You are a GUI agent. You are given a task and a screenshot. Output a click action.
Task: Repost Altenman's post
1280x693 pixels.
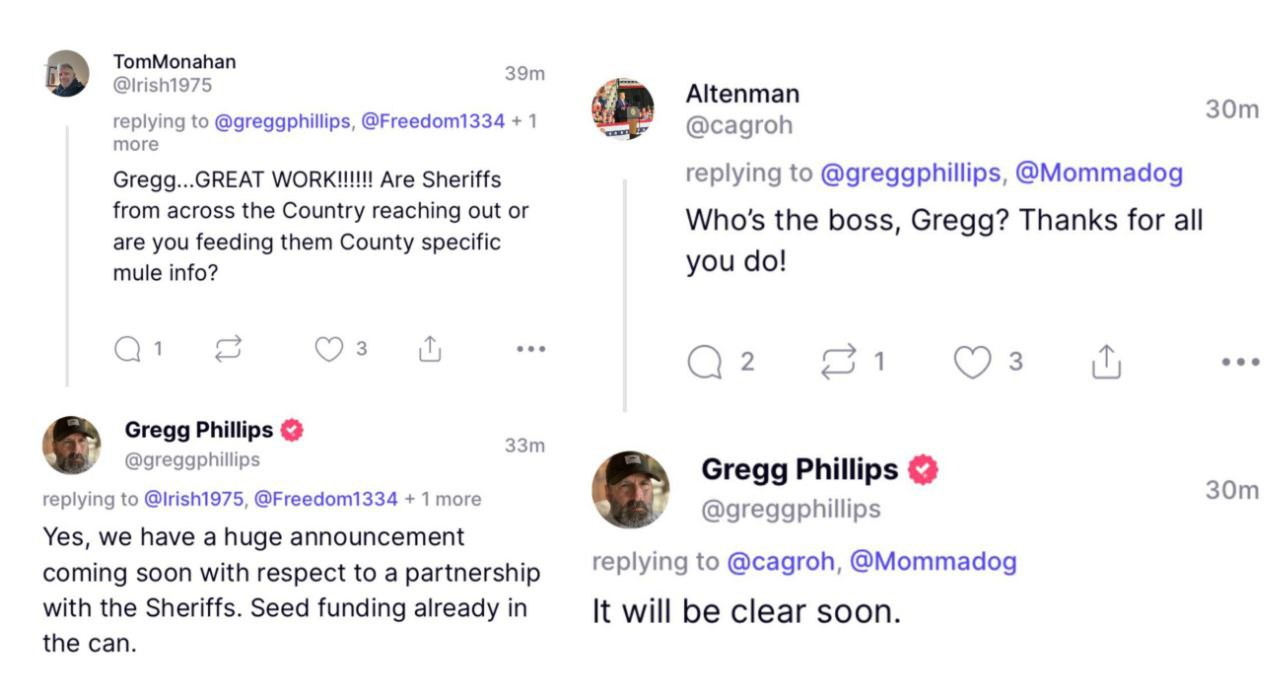point(838,362)
